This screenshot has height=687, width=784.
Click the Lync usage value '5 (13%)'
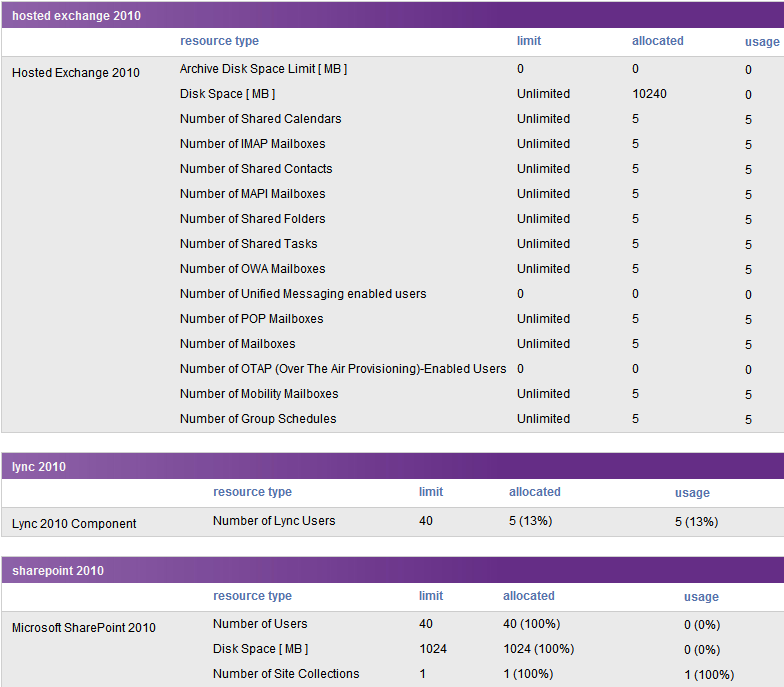(x=696, y=522)
